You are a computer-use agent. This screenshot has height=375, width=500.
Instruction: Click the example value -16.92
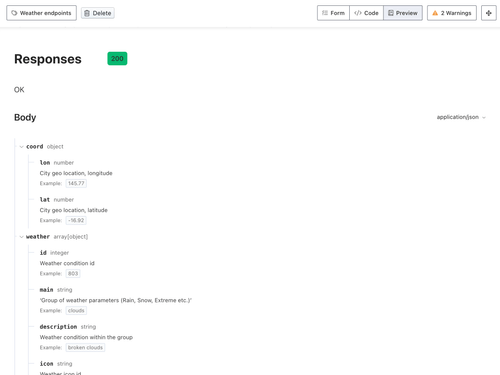point(76,220)
